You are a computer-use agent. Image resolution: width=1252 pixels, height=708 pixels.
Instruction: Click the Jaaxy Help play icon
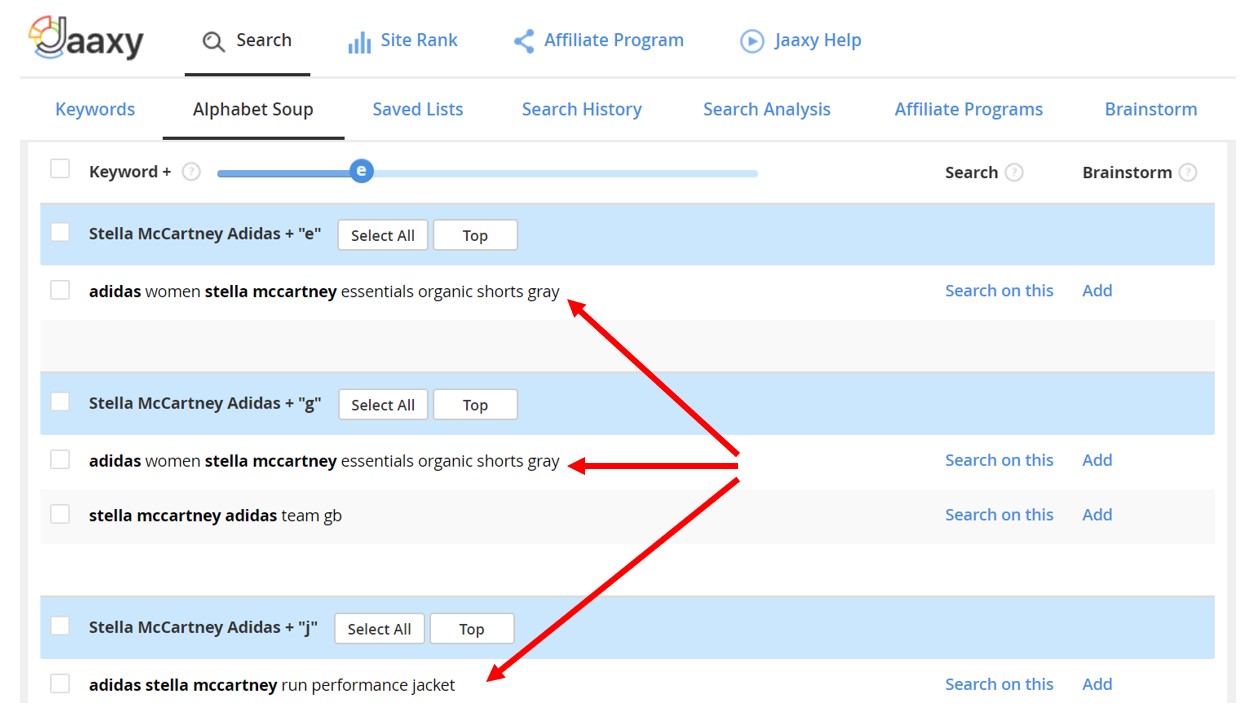pos(752,41)
